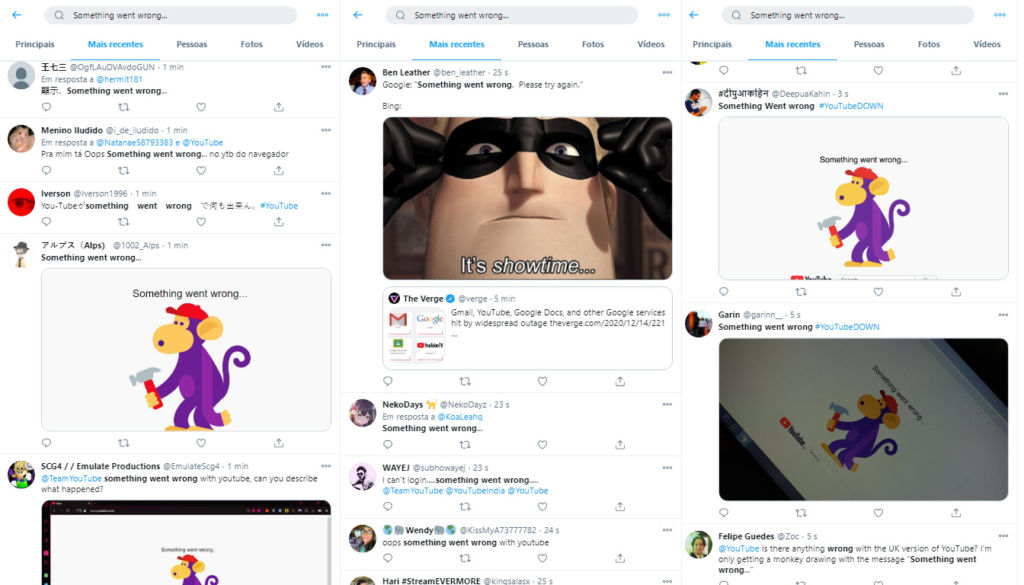Open more options for 王七三 tweet
1024x585 pixels.
[326, 67]
